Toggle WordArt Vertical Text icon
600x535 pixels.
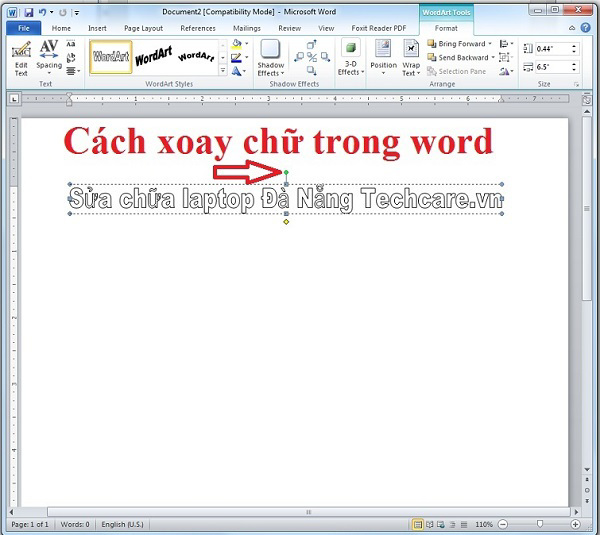pos(71,58)
